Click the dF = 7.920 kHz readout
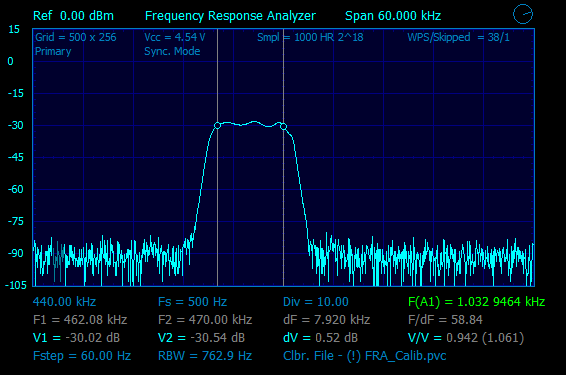The height and width of the screenshot is (375, 566). 326,320
